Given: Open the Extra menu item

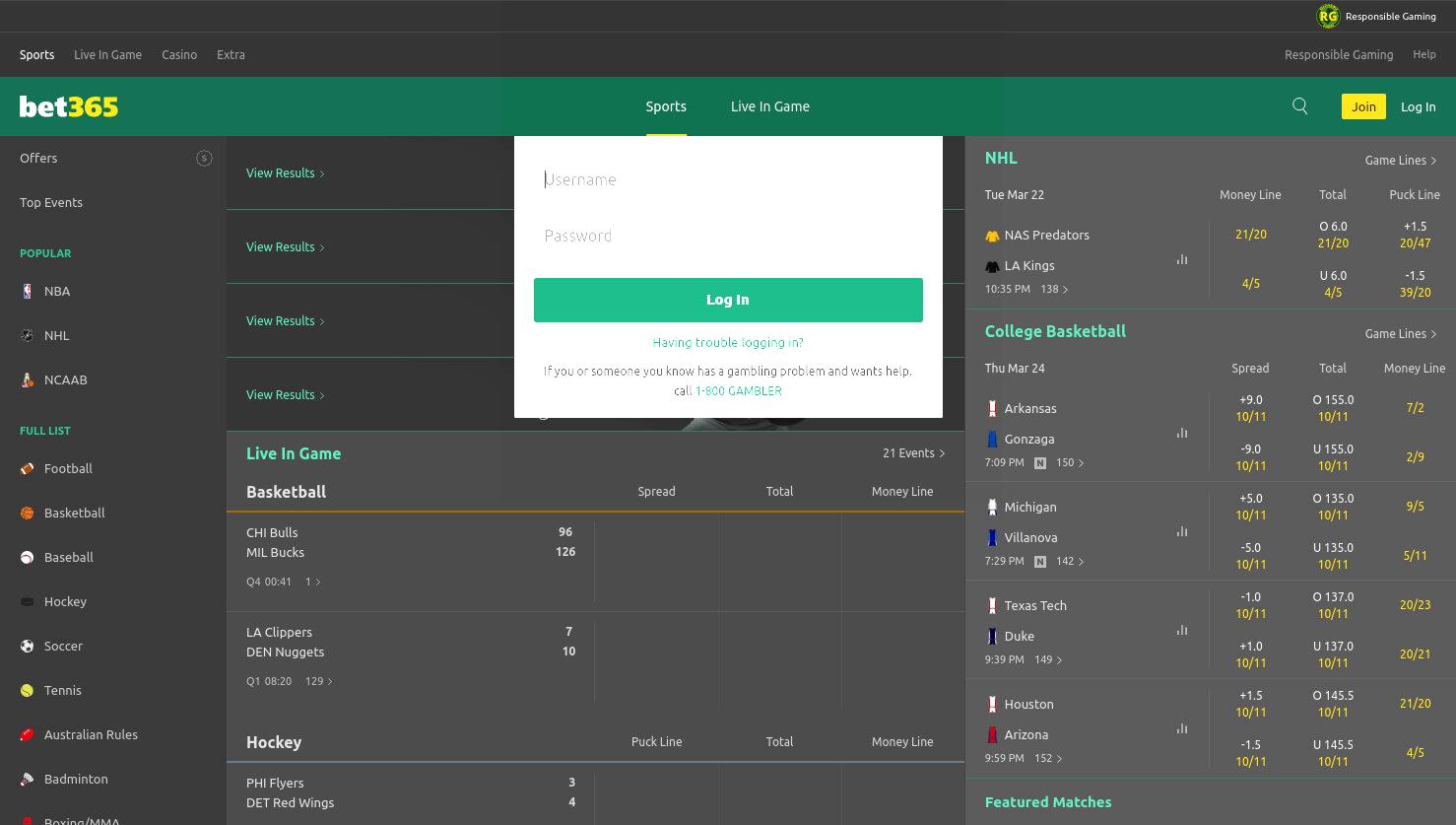Looking at the screenshot, I should click(231, 54).
